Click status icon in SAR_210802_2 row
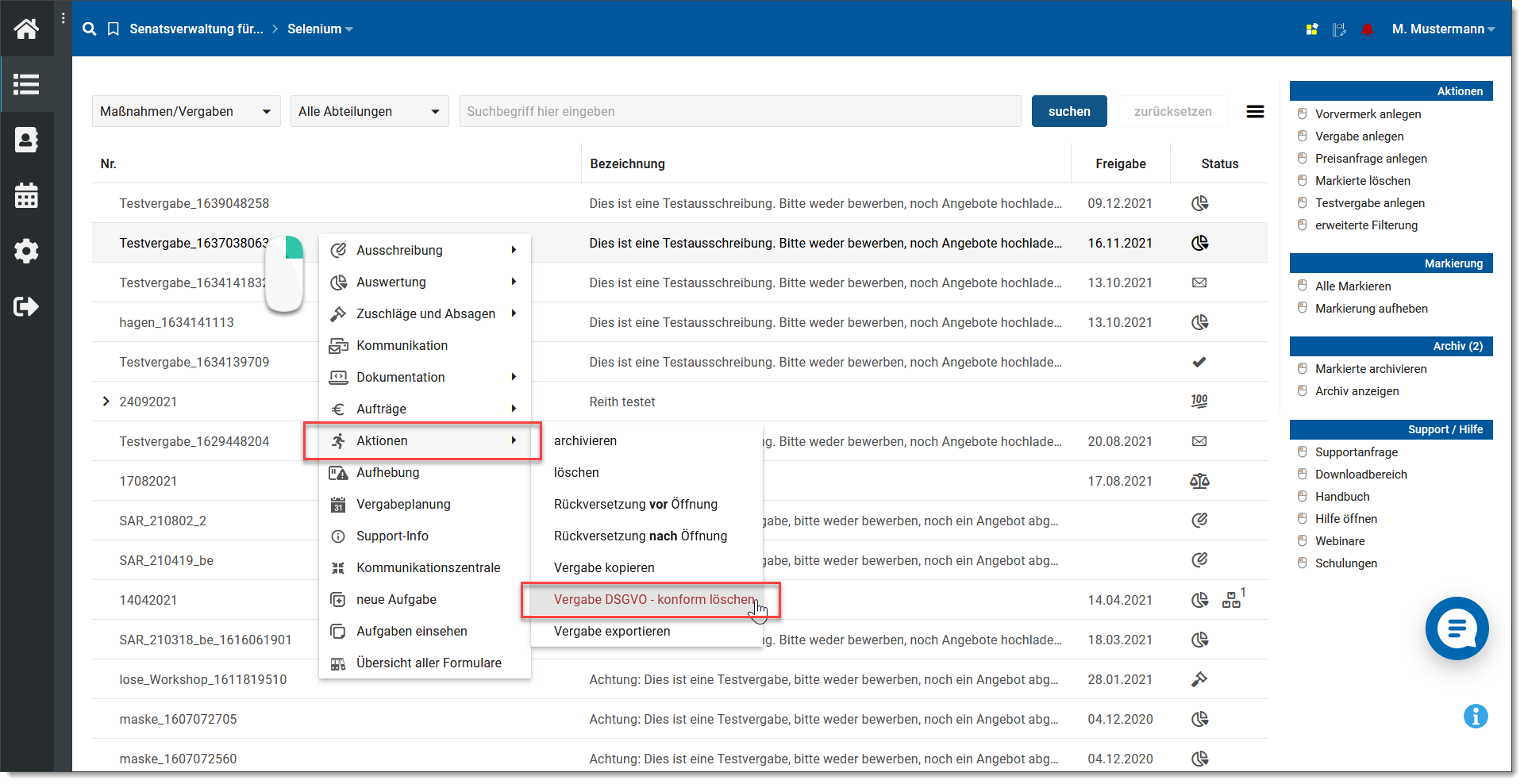The width and height of the screenshot is (1524, 784). 1199,521
